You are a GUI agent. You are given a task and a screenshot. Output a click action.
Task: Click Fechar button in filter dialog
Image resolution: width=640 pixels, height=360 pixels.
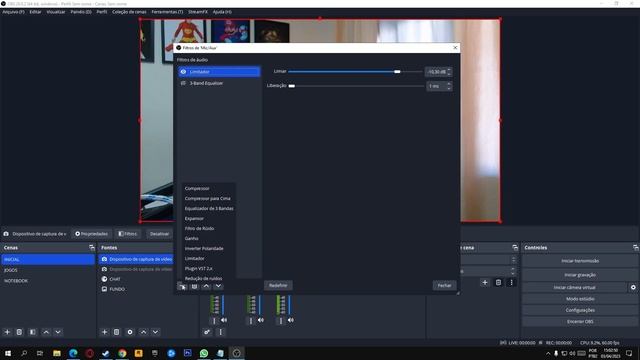pos(444,285)
